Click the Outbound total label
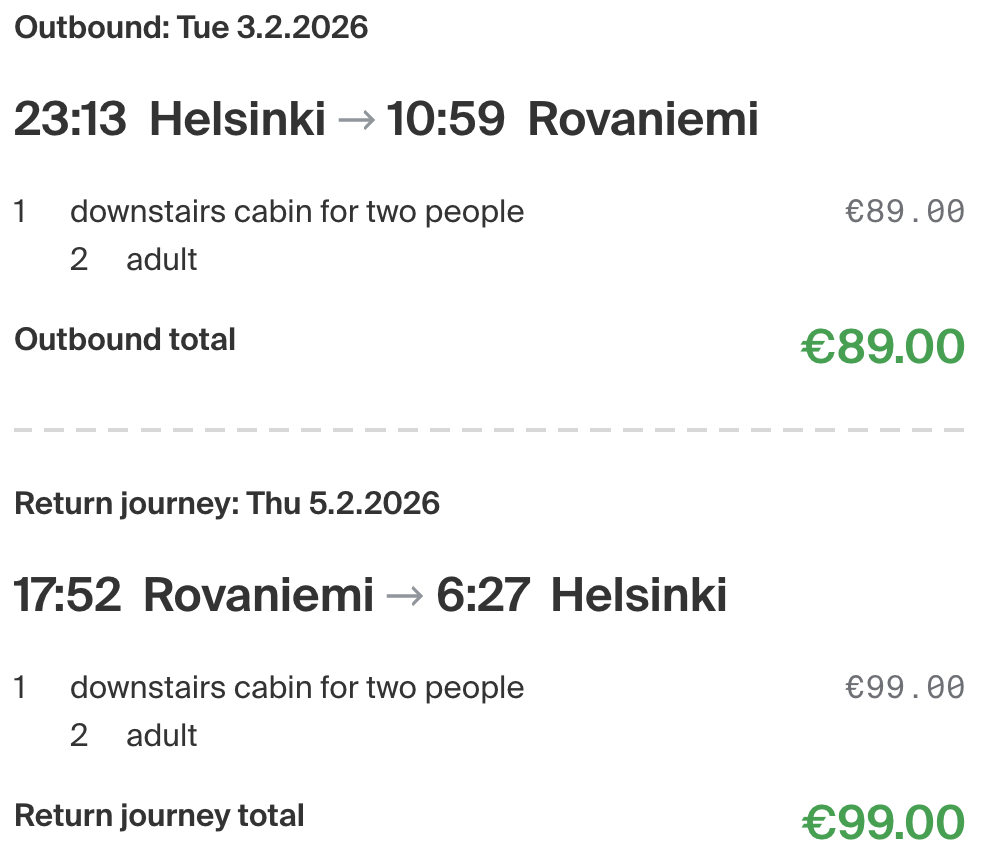 click(125, 340)
